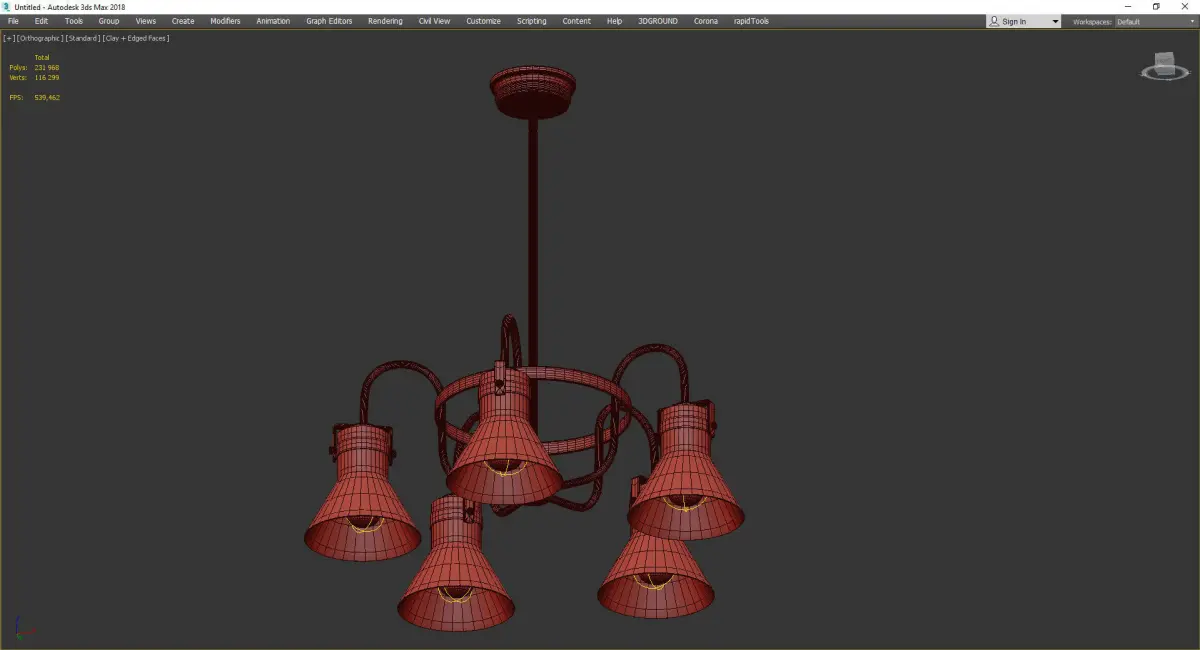
Task: Open the Civil View menu
Action: pyautogui.click(x=434, y=21)
